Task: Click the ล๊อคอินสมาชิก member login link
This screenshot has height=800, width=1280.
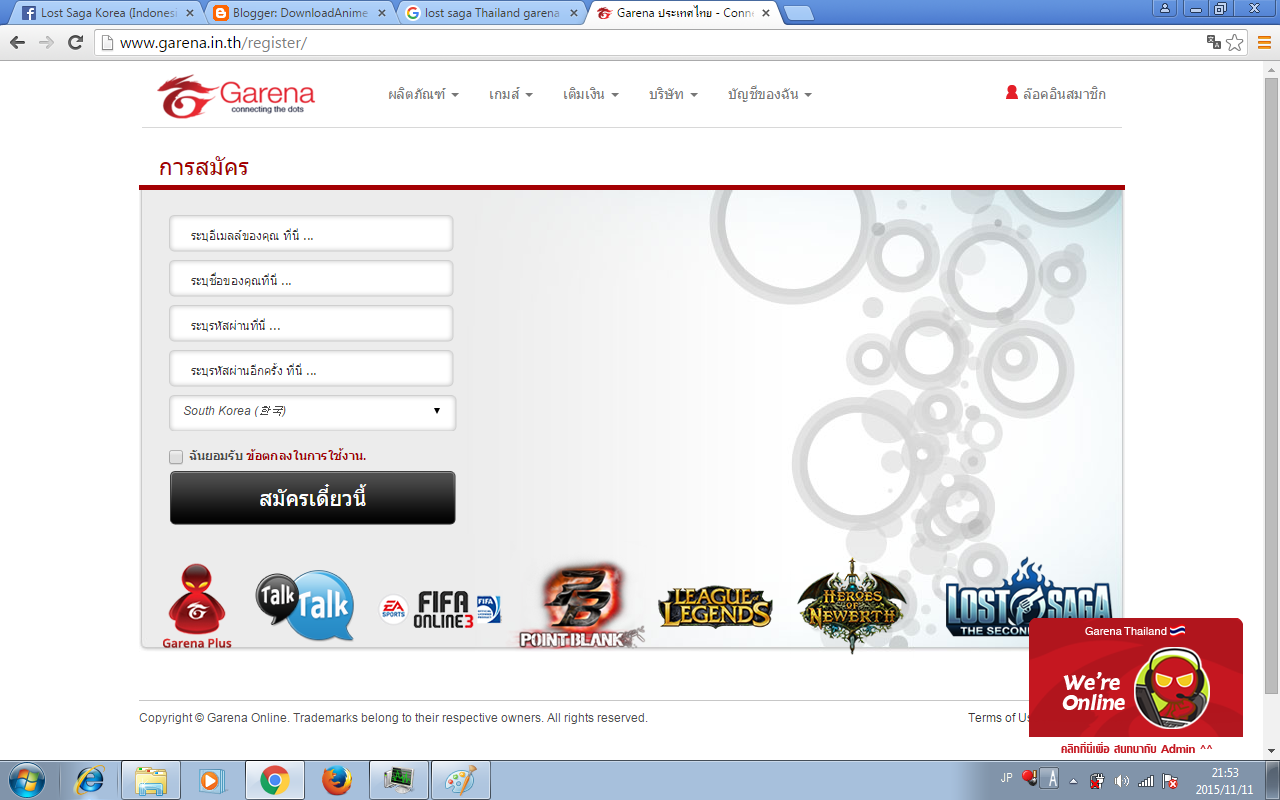Action: 1064,94
